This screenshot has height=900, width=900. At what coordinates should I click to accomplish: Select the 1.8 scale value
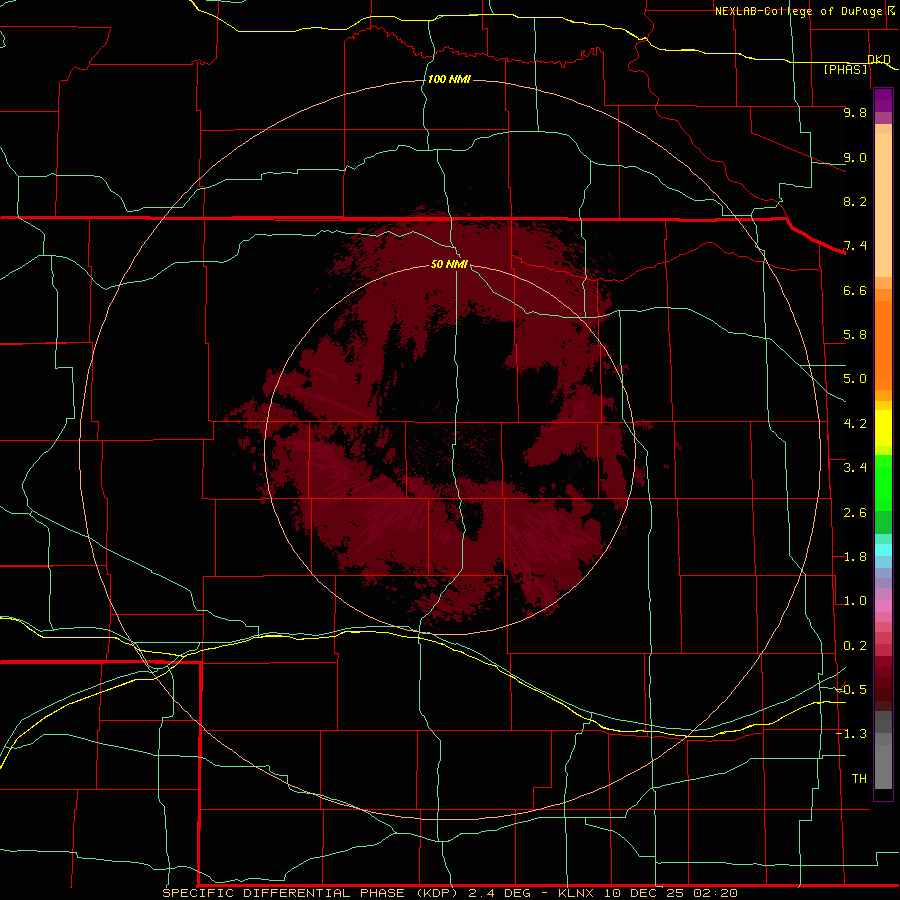855,557
